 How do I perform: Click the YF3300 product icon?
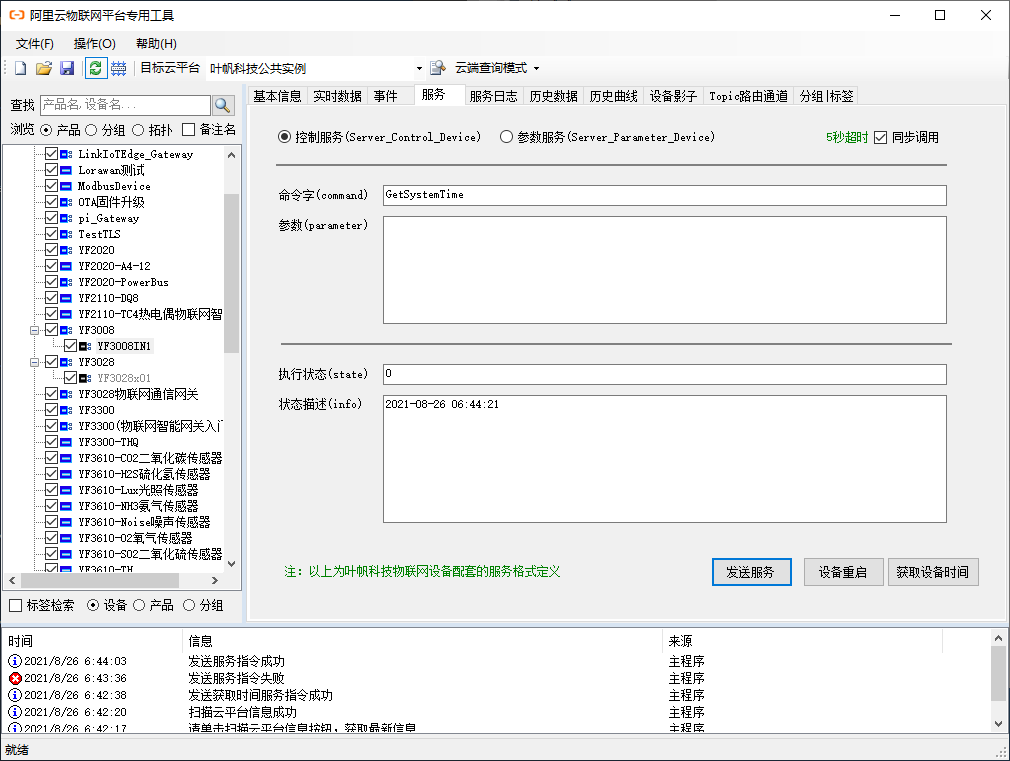[66, 410]
